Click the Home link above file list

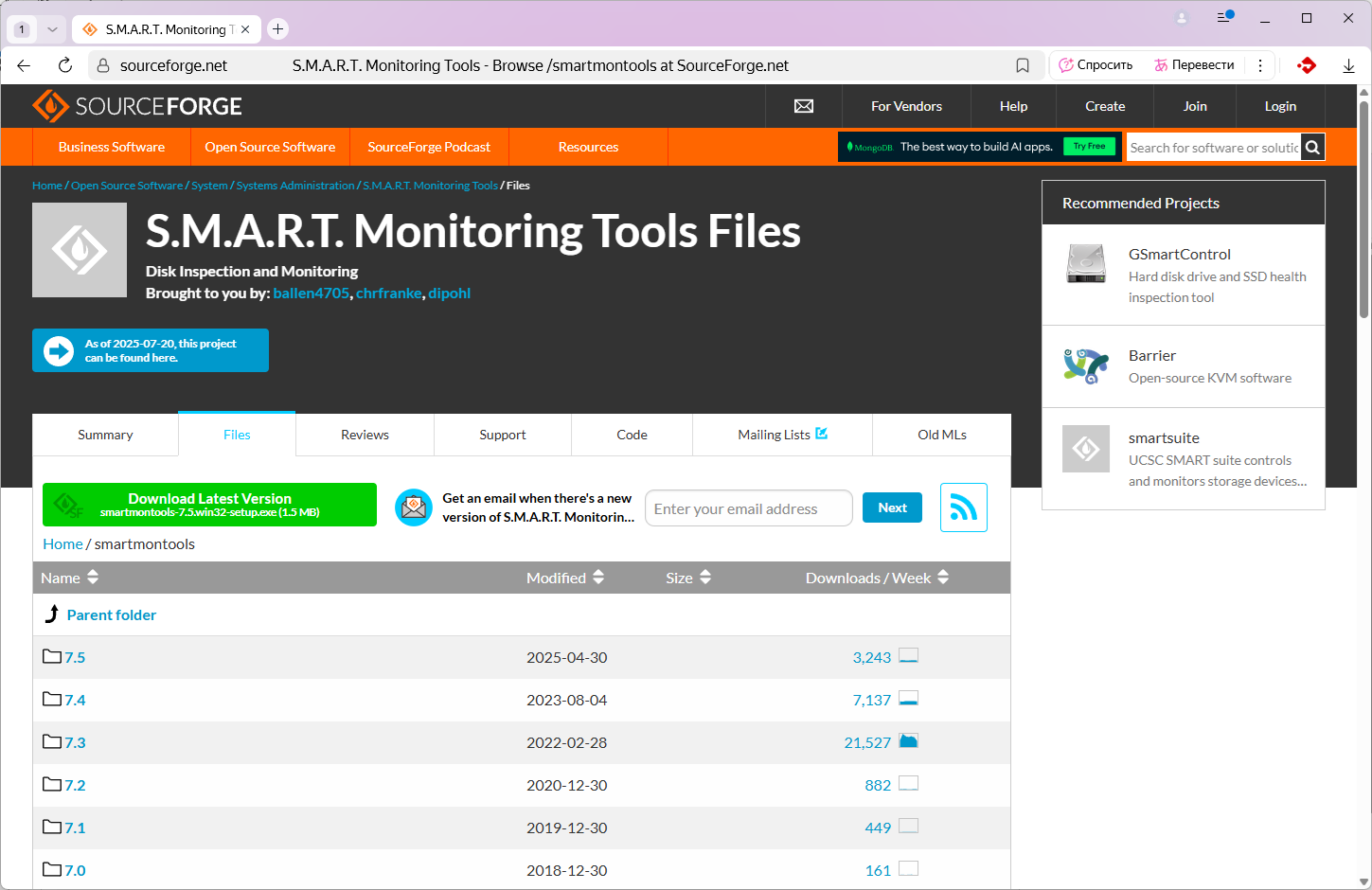(x=62, y=543)
